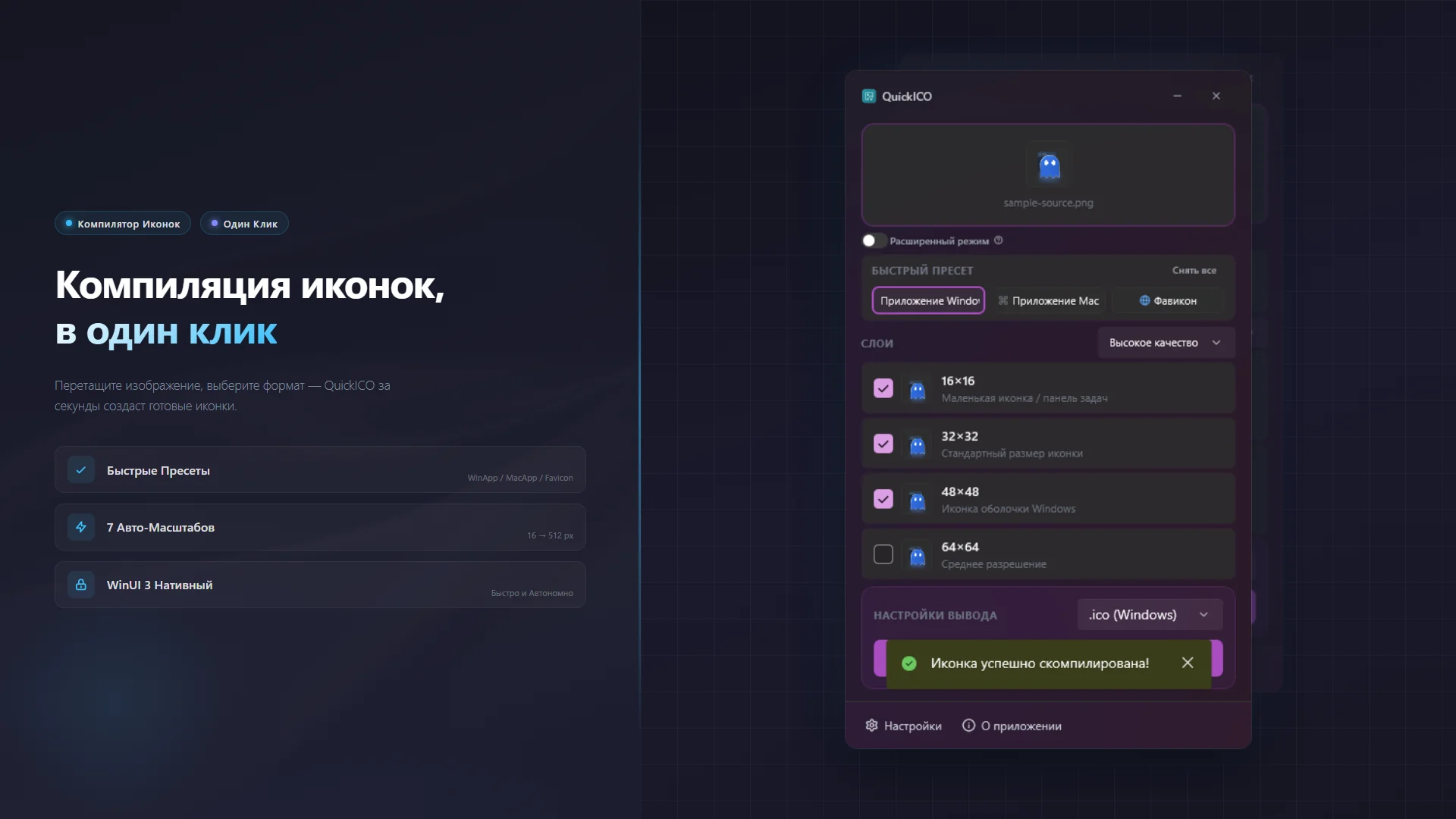Select the Фавикон preset
Screen dimensions: 1456x819
click(x=1168, y=300)
